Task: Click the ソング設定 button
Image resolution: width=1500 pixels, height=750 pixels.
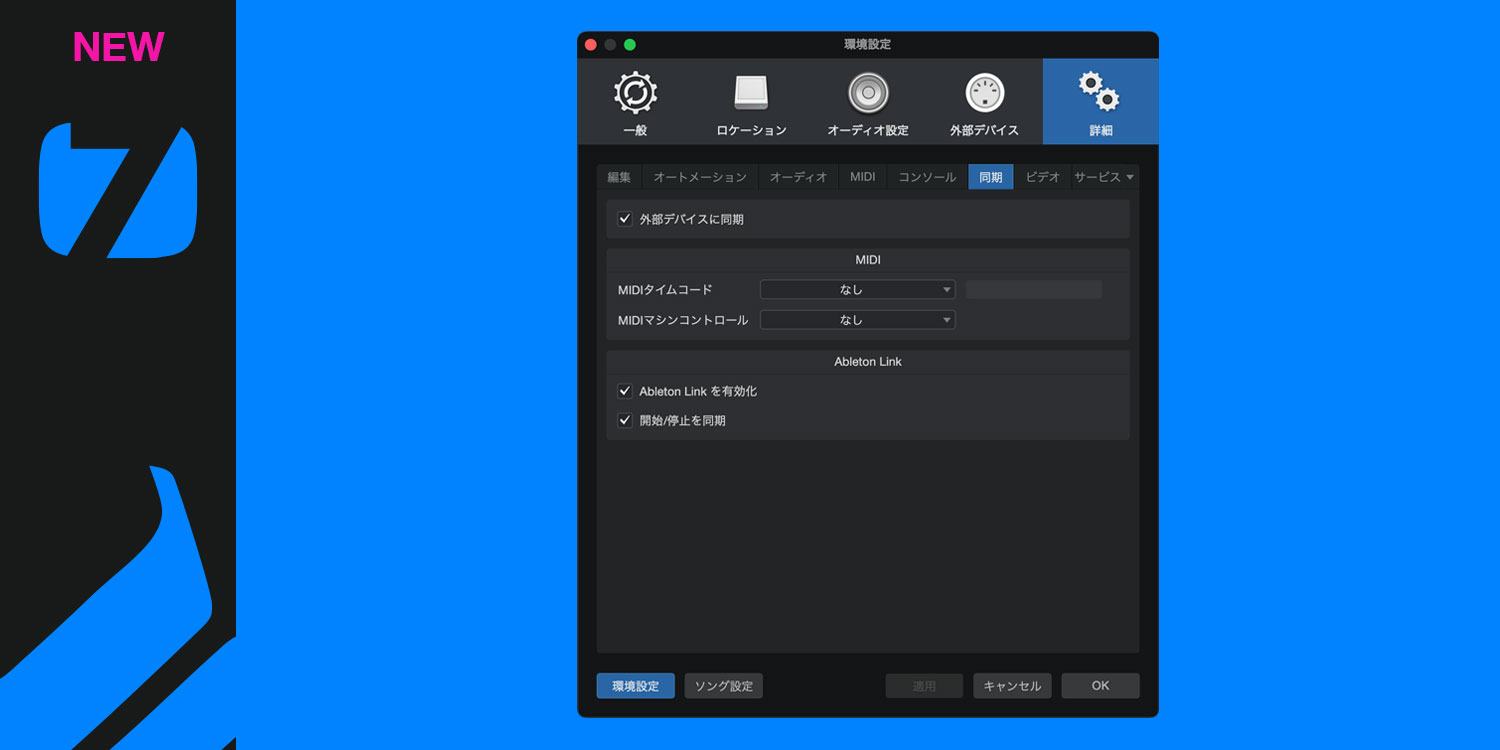Action: pyautogui.click(x=724, y=686)
